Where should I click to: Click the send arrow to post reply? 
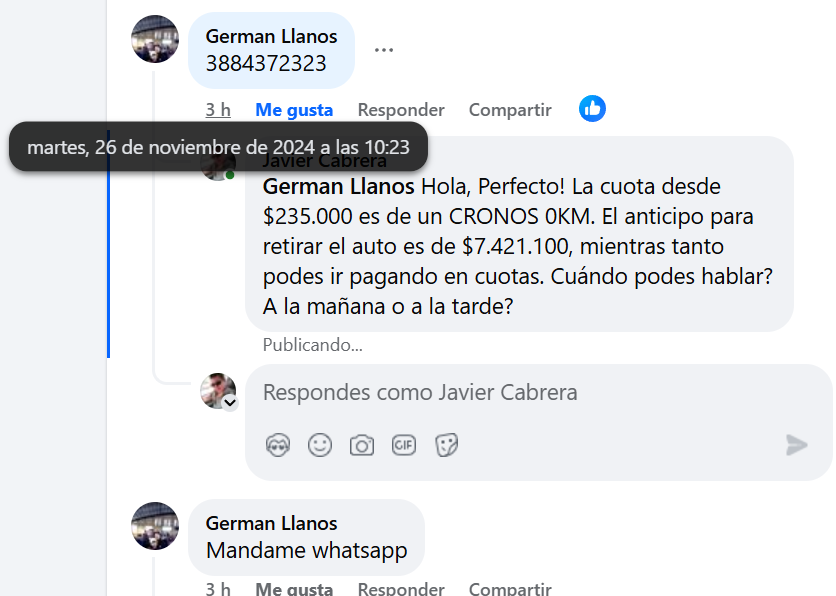(796, 445)
